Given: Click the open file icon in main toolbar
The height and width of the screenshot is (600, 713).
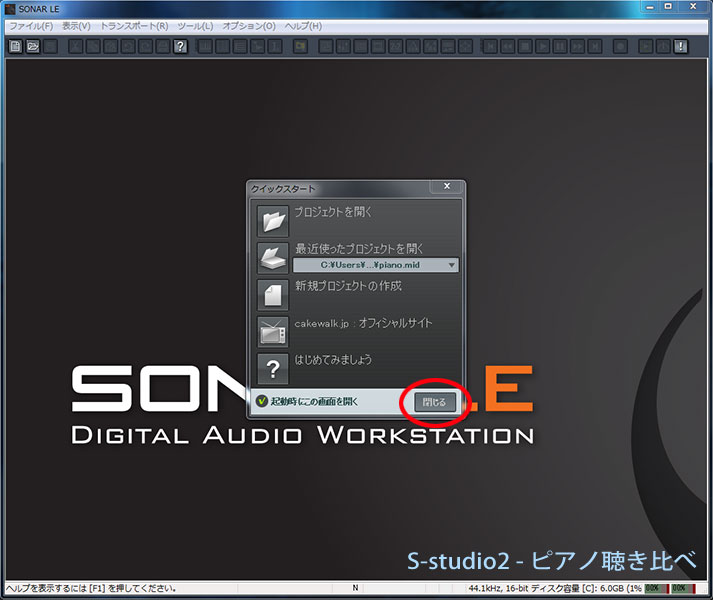Looking at the screenshot, I should pyautogui.click(x=32, y=46).
